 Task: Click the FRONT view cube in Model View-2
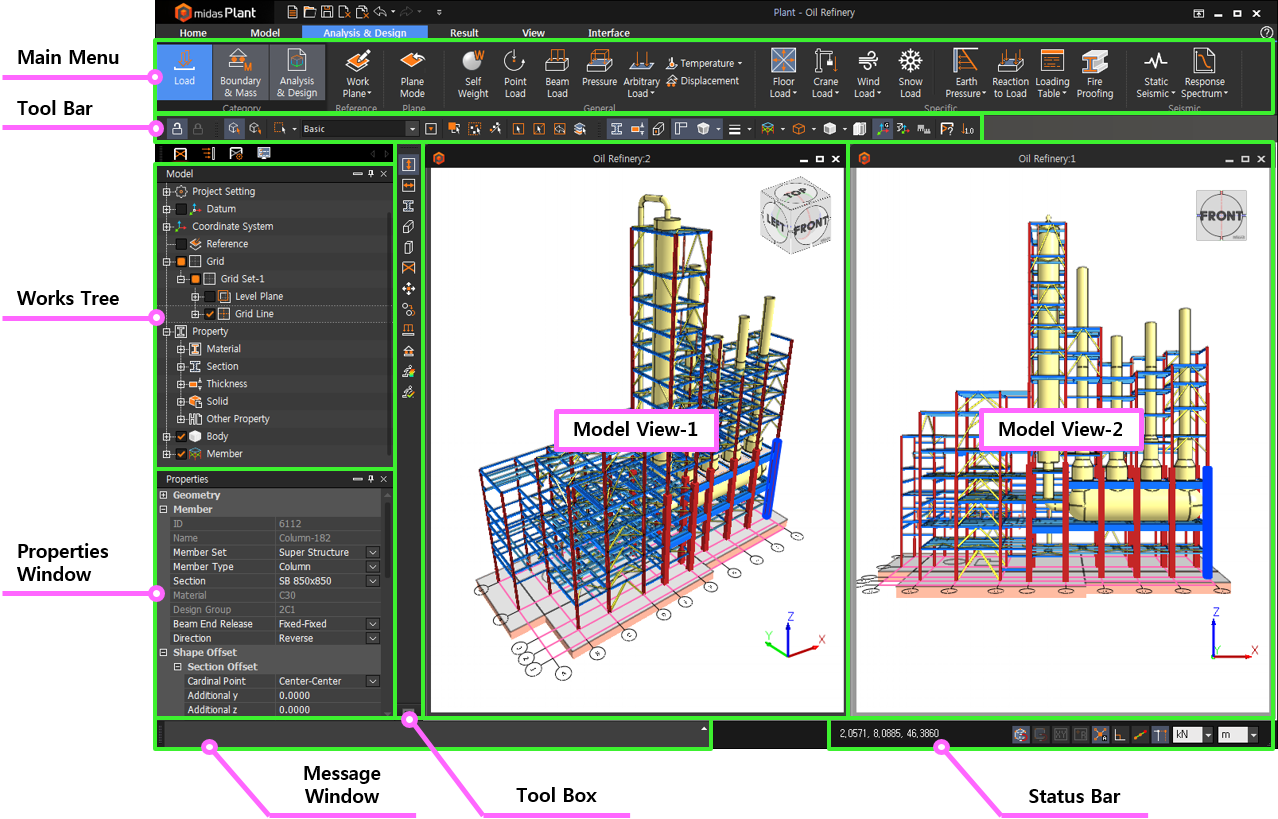coord(1221,215)
